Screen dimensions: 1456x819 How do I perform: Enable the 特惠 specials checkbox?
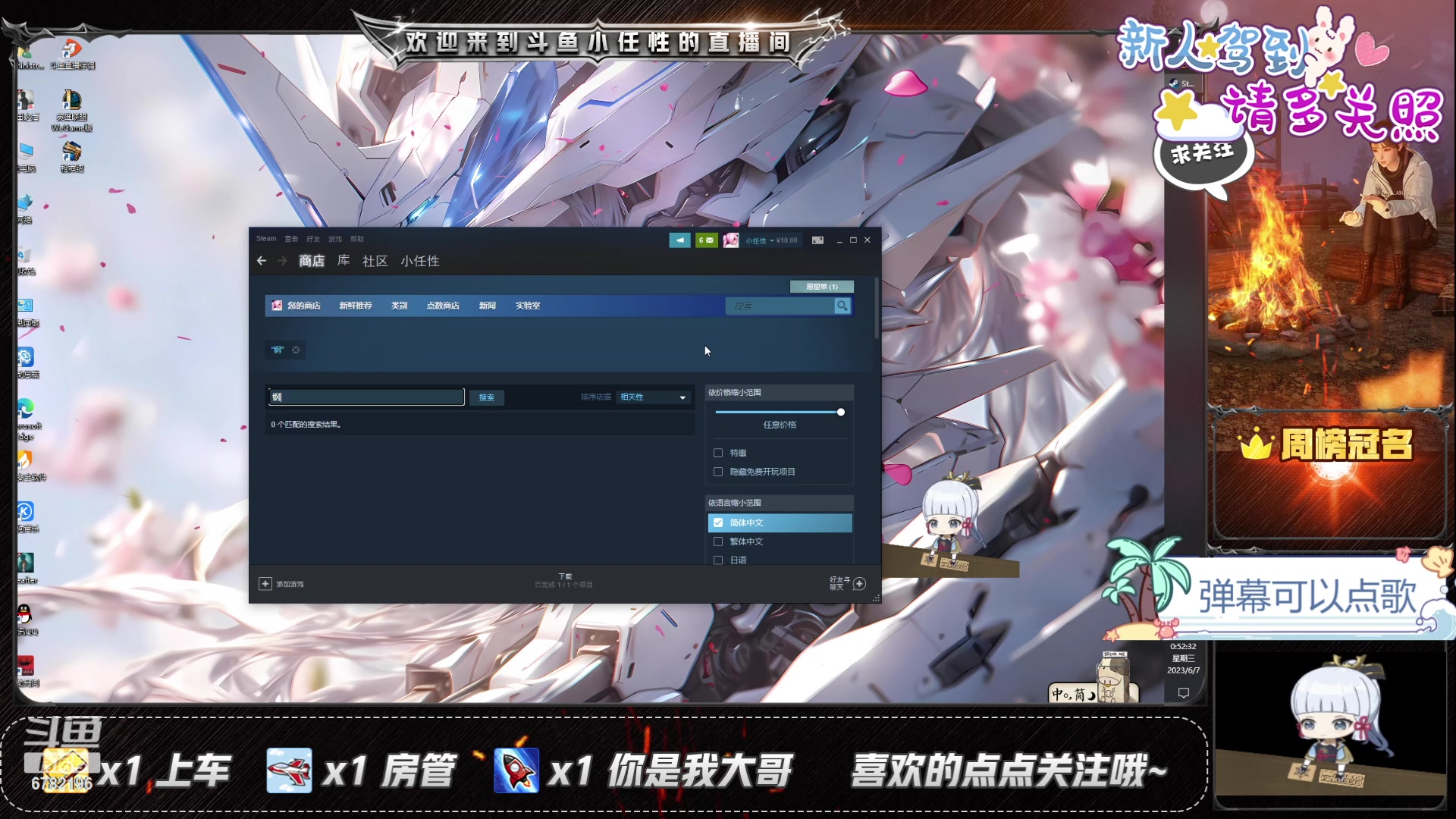(x=718, y=453)
